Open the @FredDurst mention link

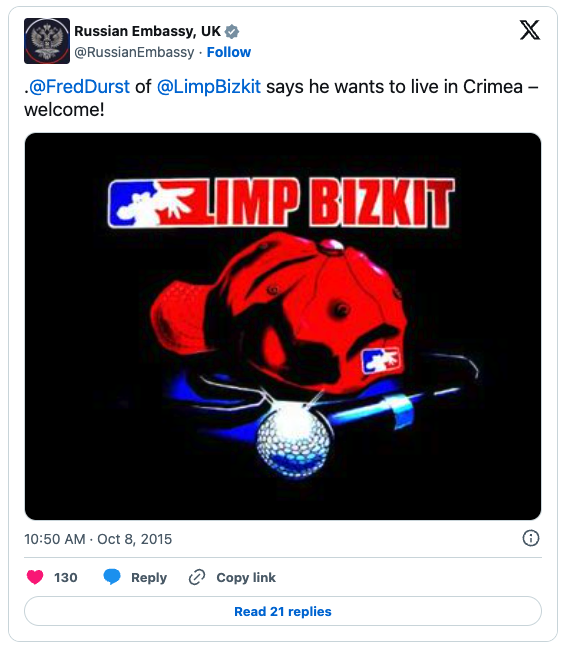point(80,87)
